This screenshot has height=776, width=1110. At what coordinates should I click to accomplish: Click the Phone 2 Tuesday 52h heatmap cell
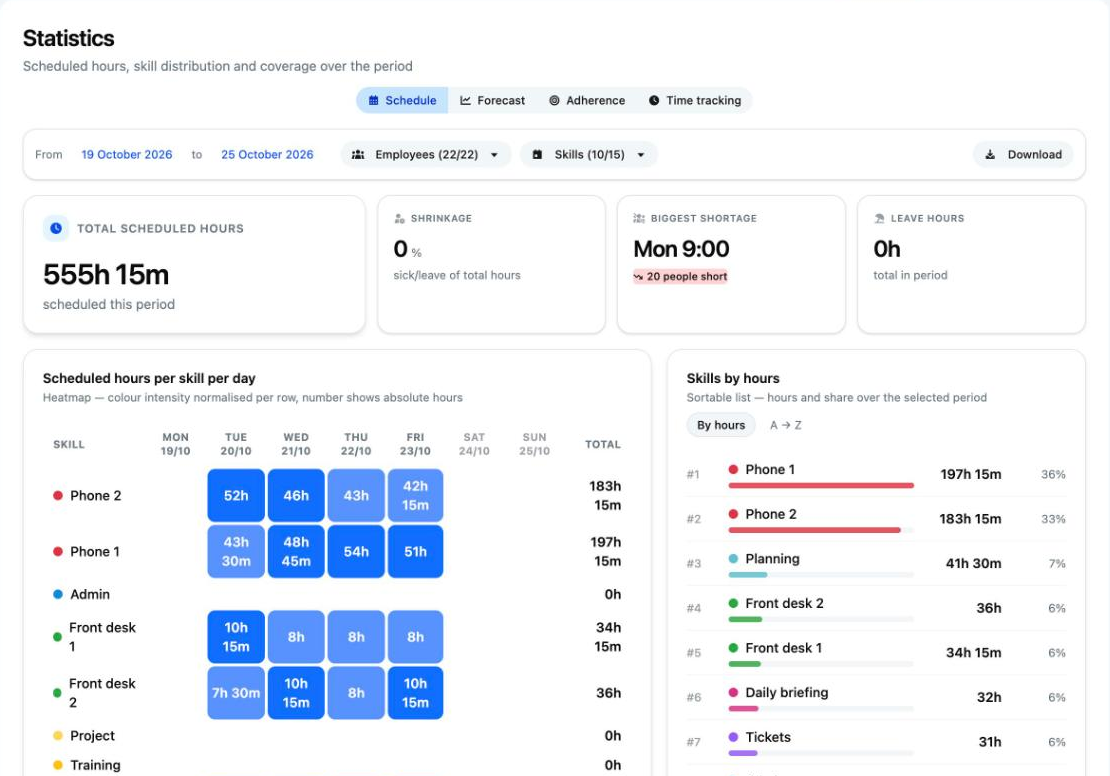[x=236, y=496]
